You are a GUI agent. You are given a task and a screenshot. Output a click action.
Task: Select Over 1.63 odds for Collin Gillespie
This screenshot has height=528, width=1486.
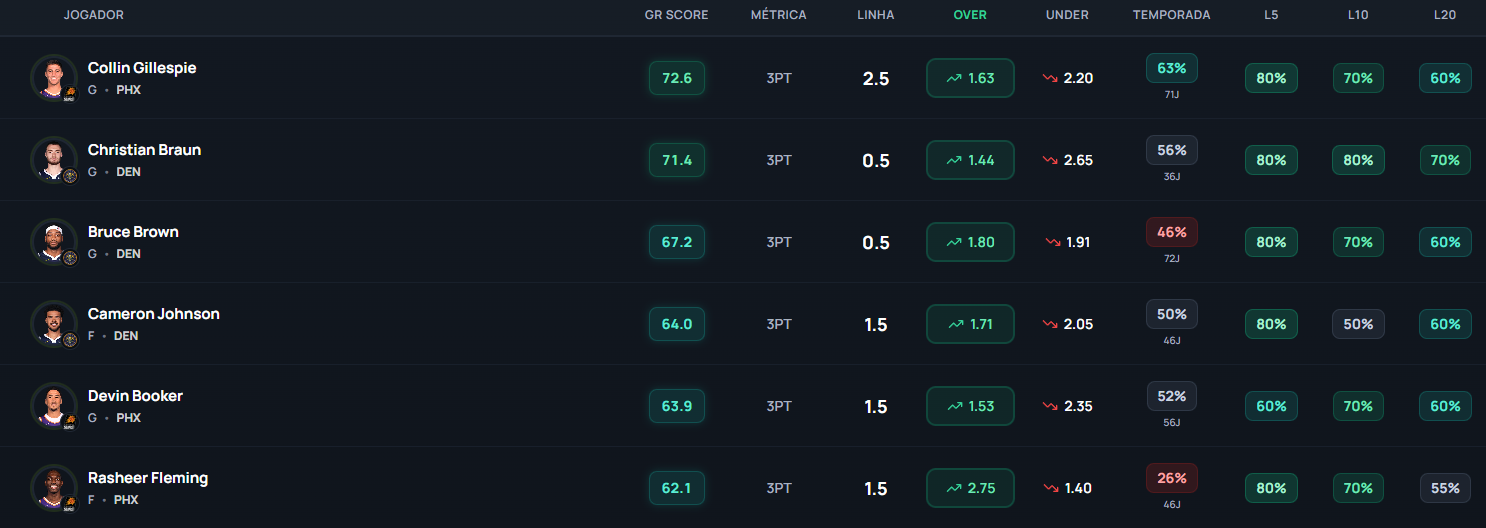[x=970, y=78]
